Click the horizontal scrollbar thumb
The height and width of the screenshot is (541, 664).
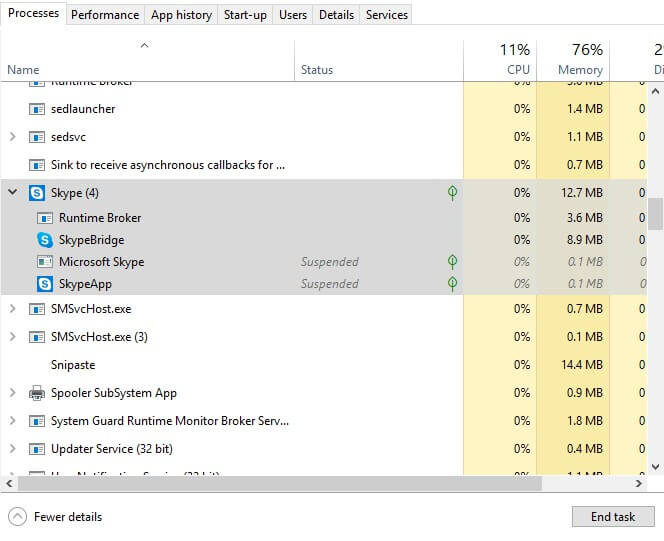279,483
